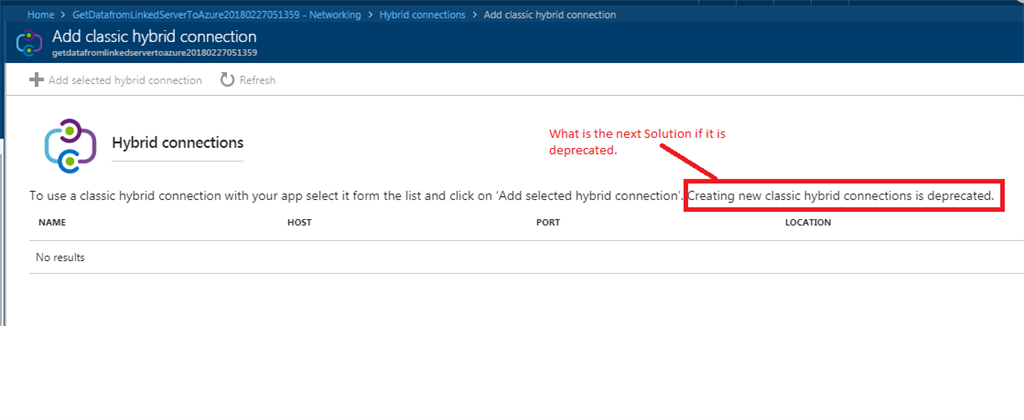This screenshot has height=420, width=1024.
Task: Sort by the LOCATION column header
Action: pos(808,223)
